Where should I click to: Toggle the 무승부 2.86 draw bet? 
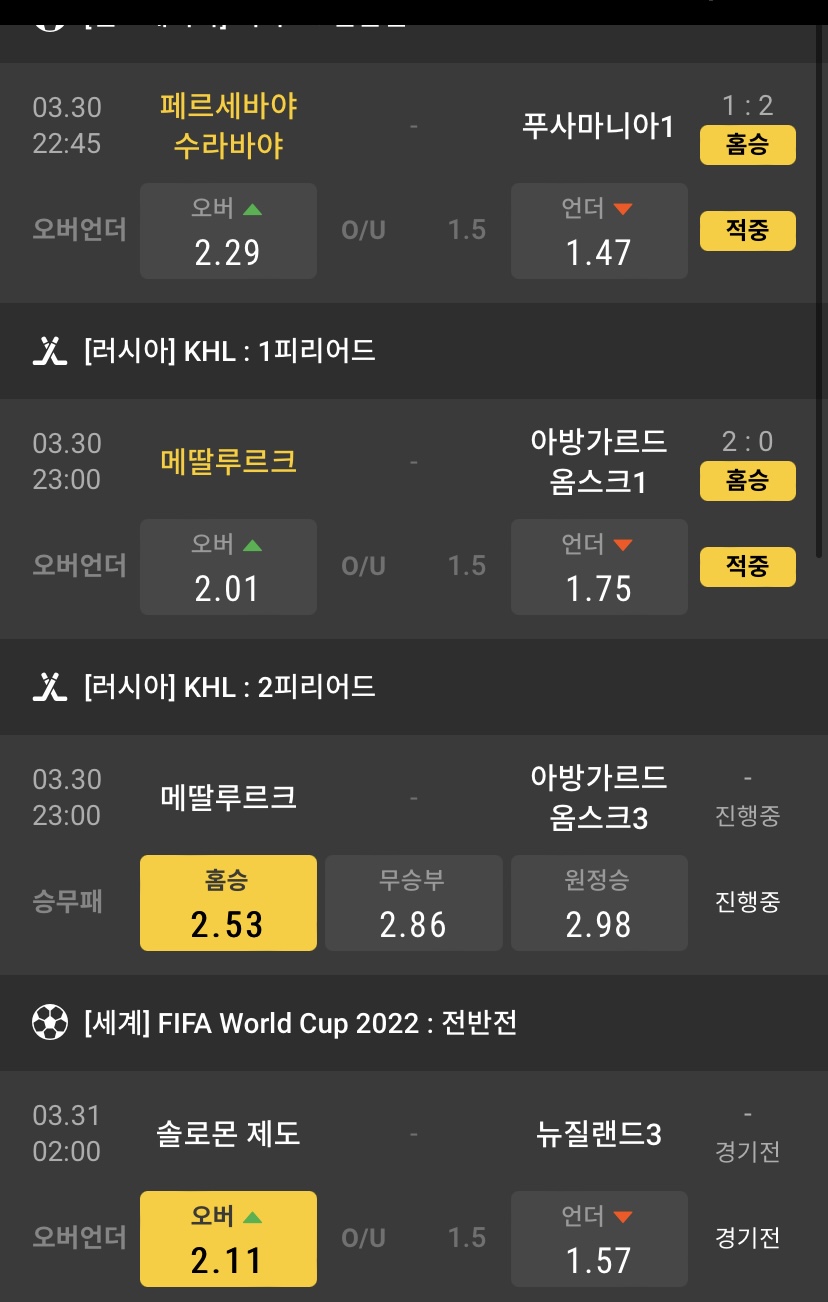(x=414, y=903)
